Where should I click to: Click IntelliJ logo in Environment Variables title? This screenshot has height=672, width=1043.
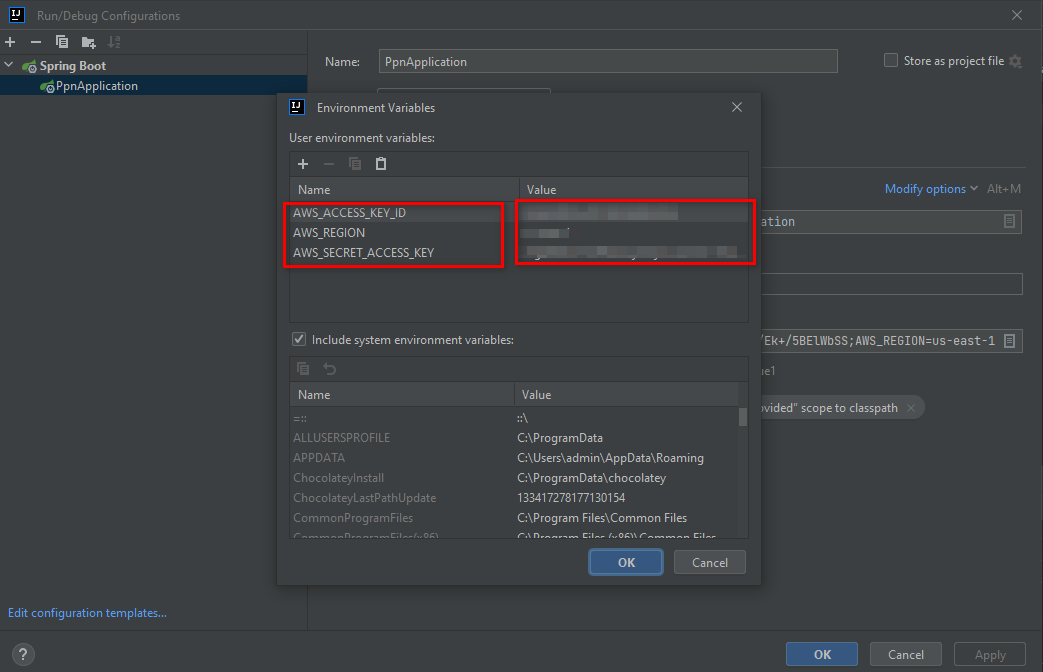coord(297,107)
